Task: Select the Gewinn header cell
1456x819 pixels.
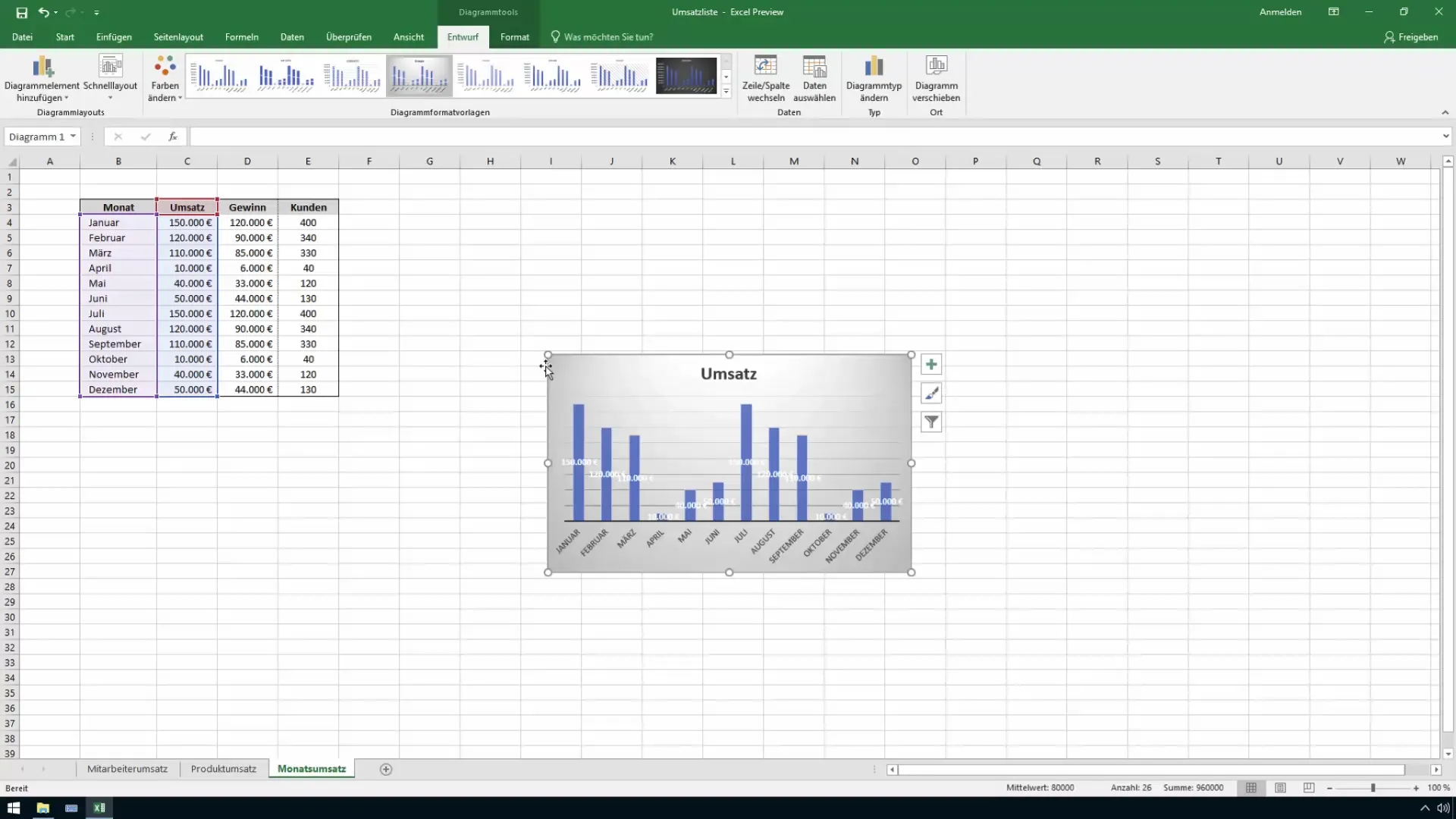Action: [x=247, y=207]
